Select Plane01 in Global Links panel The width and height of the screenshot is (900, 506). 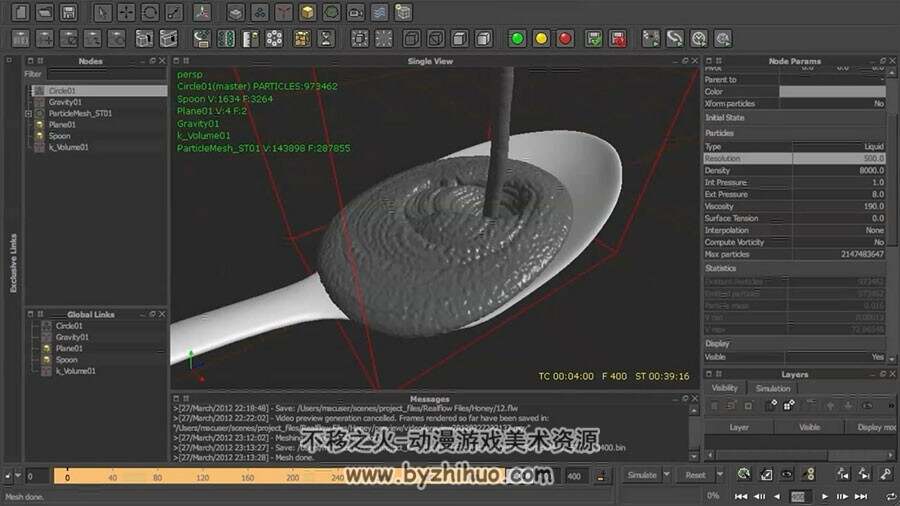[x=69, y=348]
